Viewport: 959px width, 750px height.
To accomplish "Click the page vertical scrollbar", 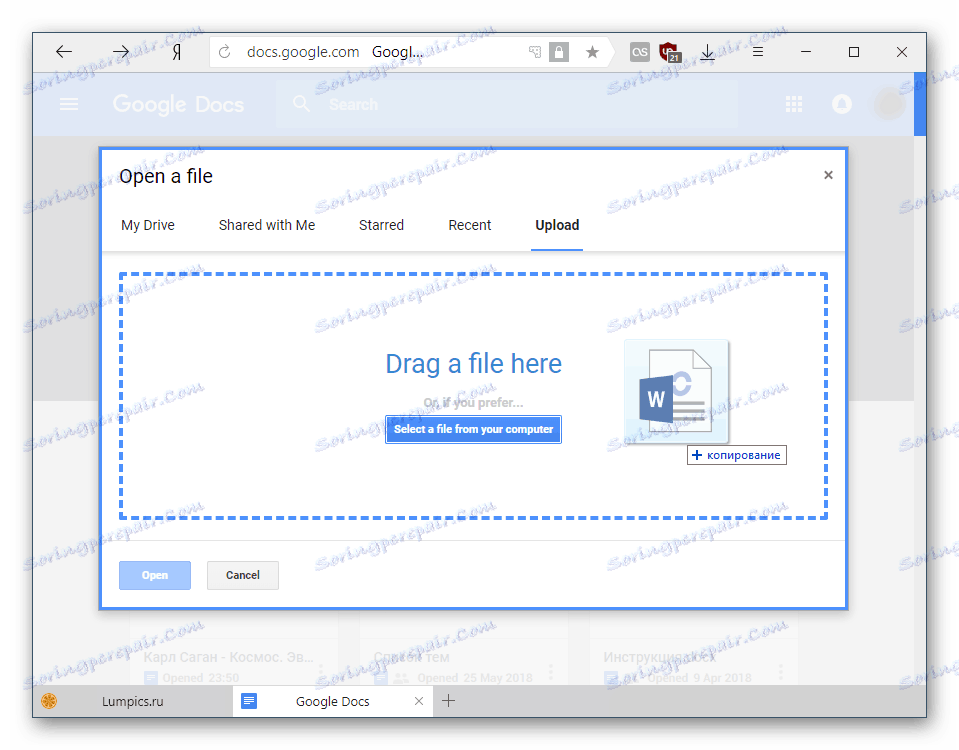I will pyautogui.click(x=920, y=104).
